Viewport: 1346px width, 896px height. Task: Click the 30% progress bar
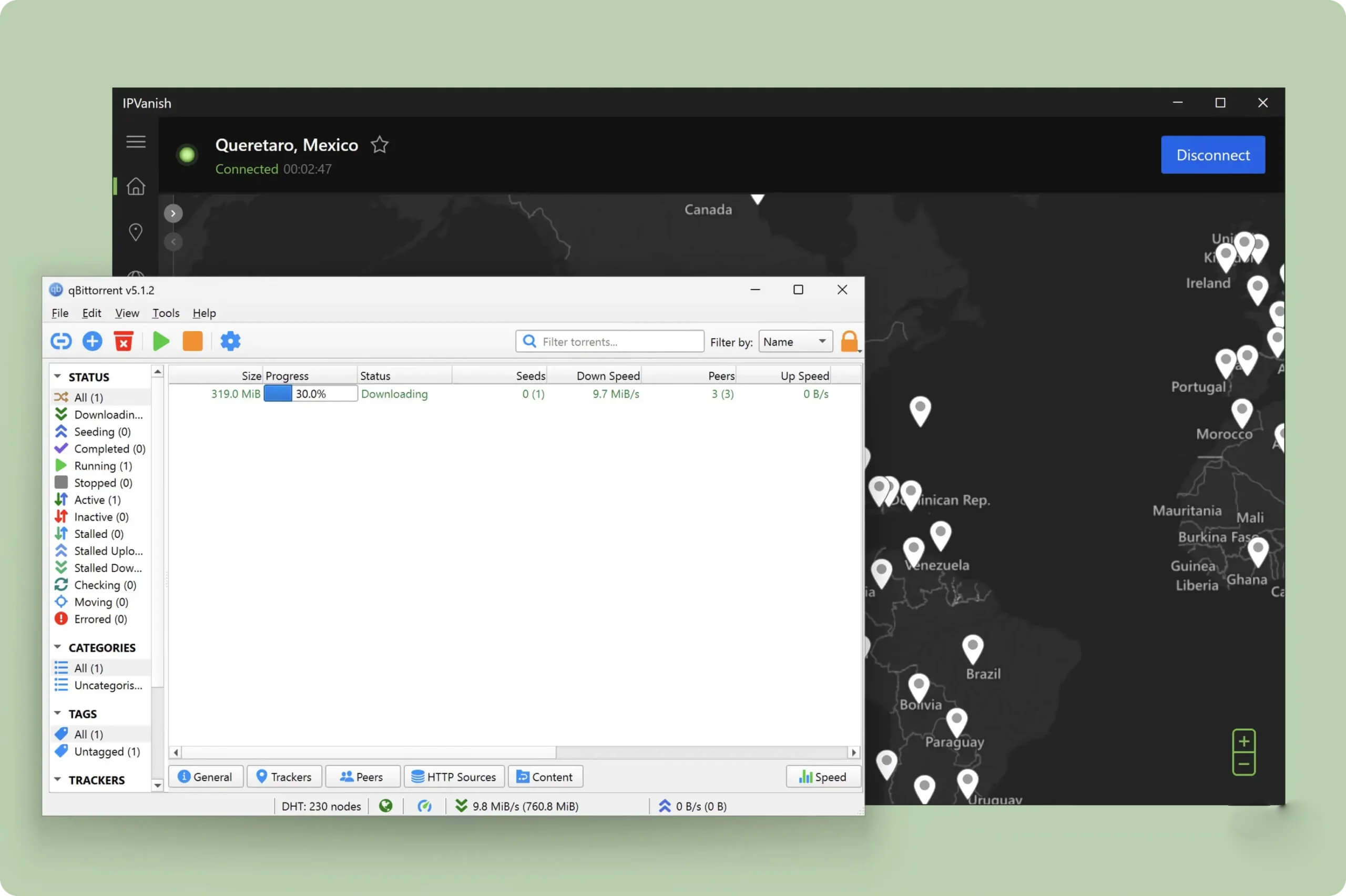tap(310, 393)
